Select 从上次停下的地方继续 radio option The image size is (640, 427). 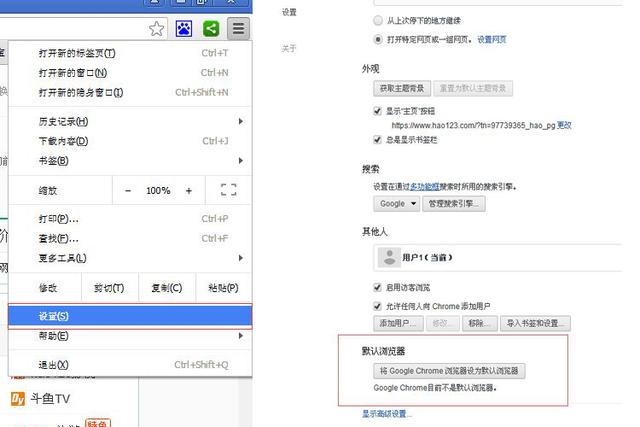click(378, 20)
